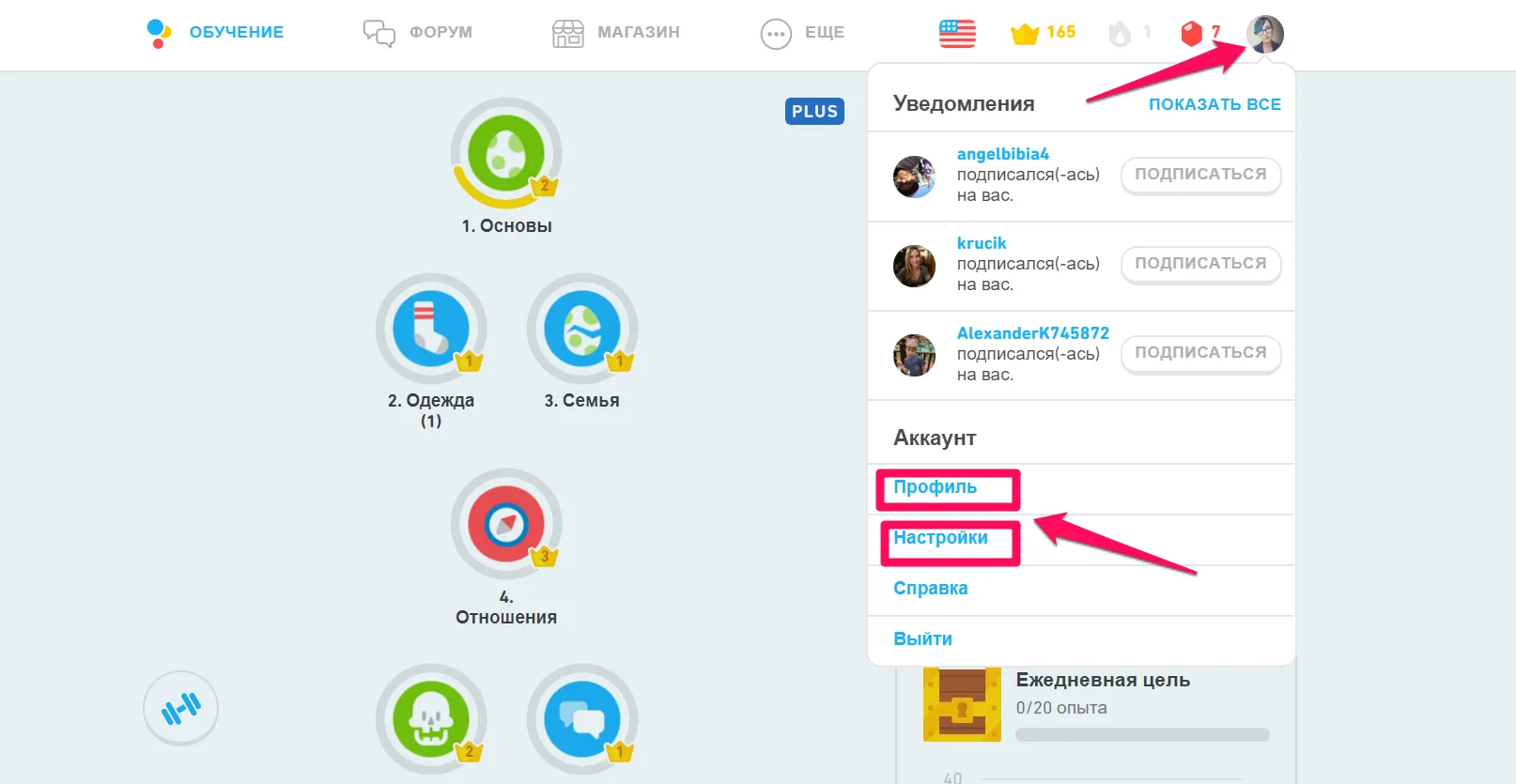The height and width of the screenshot is (784, 1516).
Task: Click the 3. Семья label
Action: point(582,401)
